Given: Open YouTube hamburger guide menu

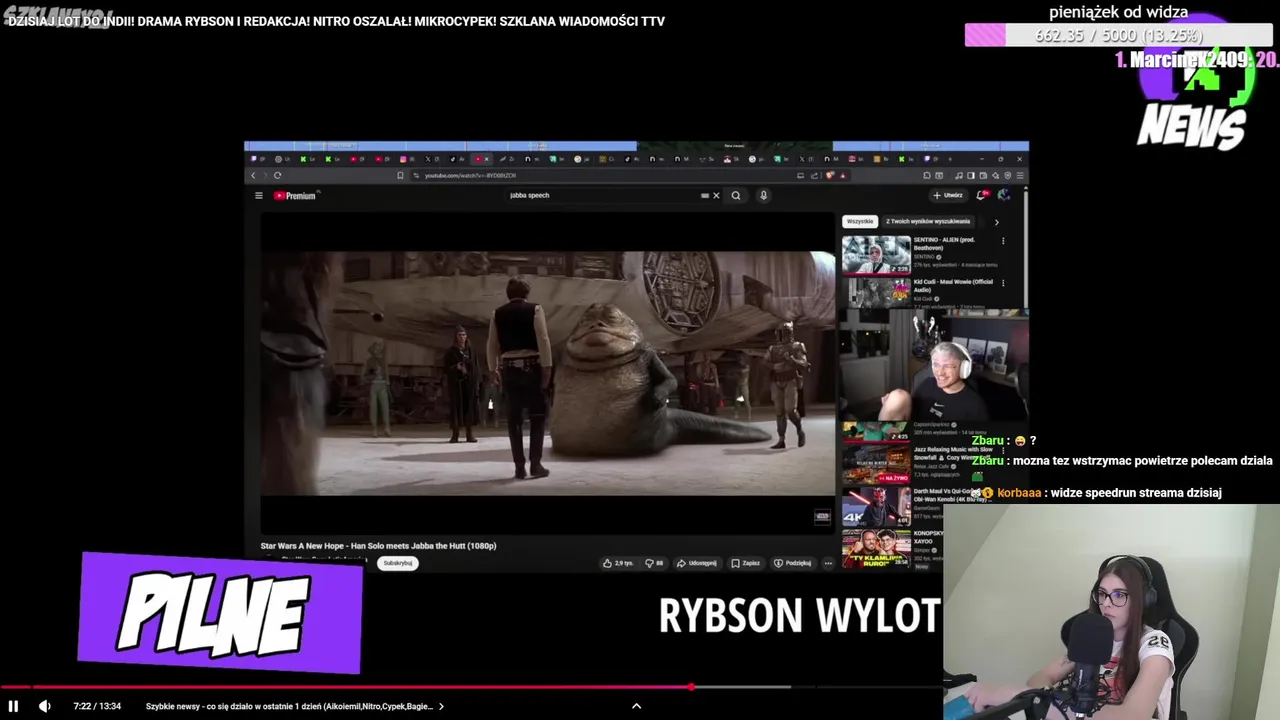Looking at the screenshot, I should coord(258,196).
